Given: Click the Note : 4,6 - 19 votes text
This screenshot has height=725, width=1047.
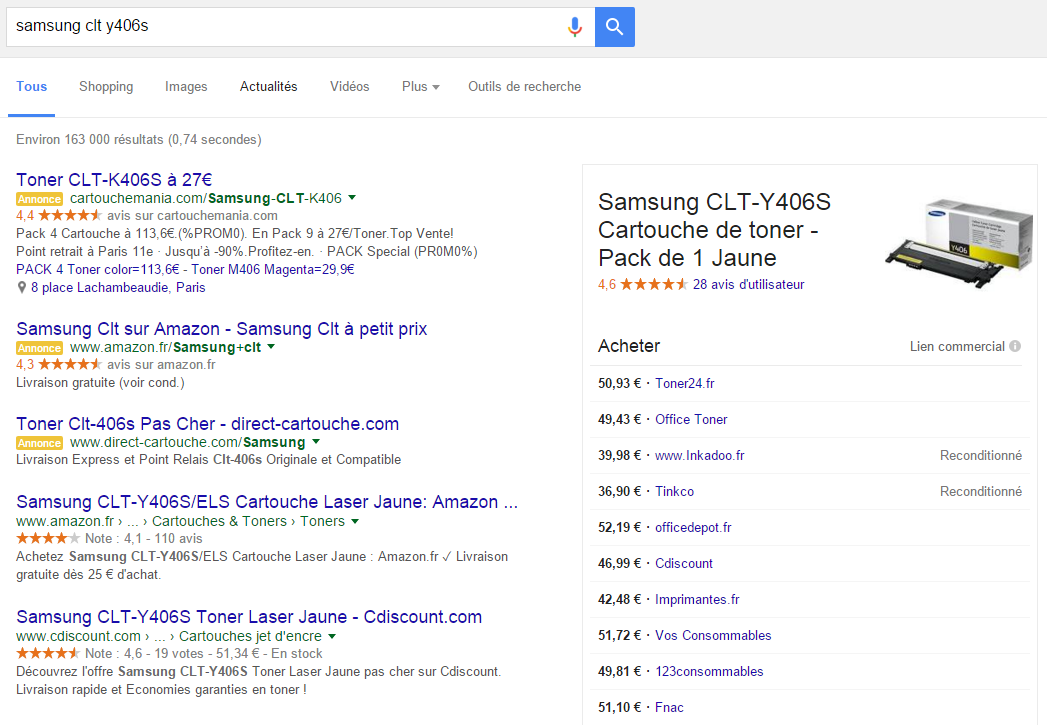Looking at the screenshot, I should click(x=146, y=654).
